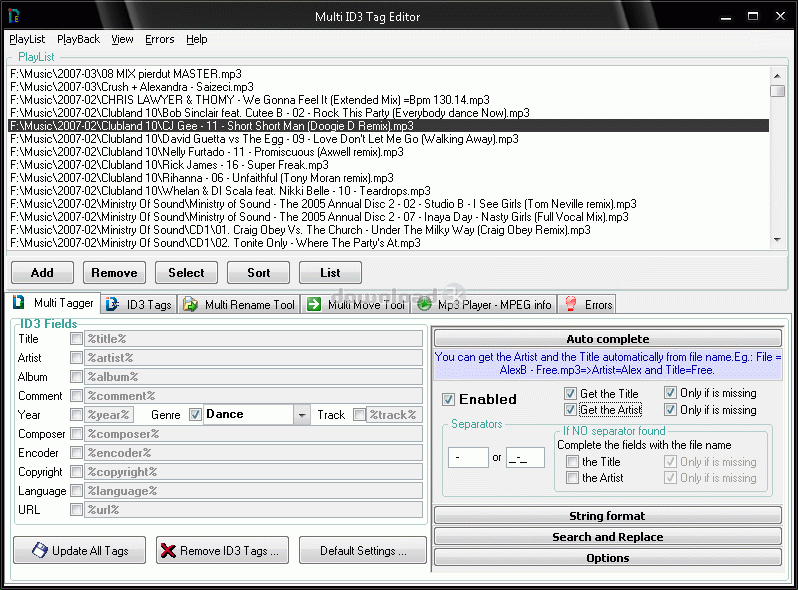The height and width of the screenshot is (590, 798).
Task: Uncheck the Get the Title checkbox
Action: pos(571,394)
